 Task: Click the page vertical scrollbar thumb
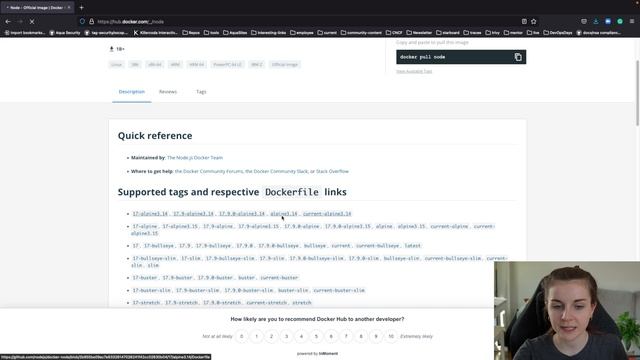(x=637, y=93)
